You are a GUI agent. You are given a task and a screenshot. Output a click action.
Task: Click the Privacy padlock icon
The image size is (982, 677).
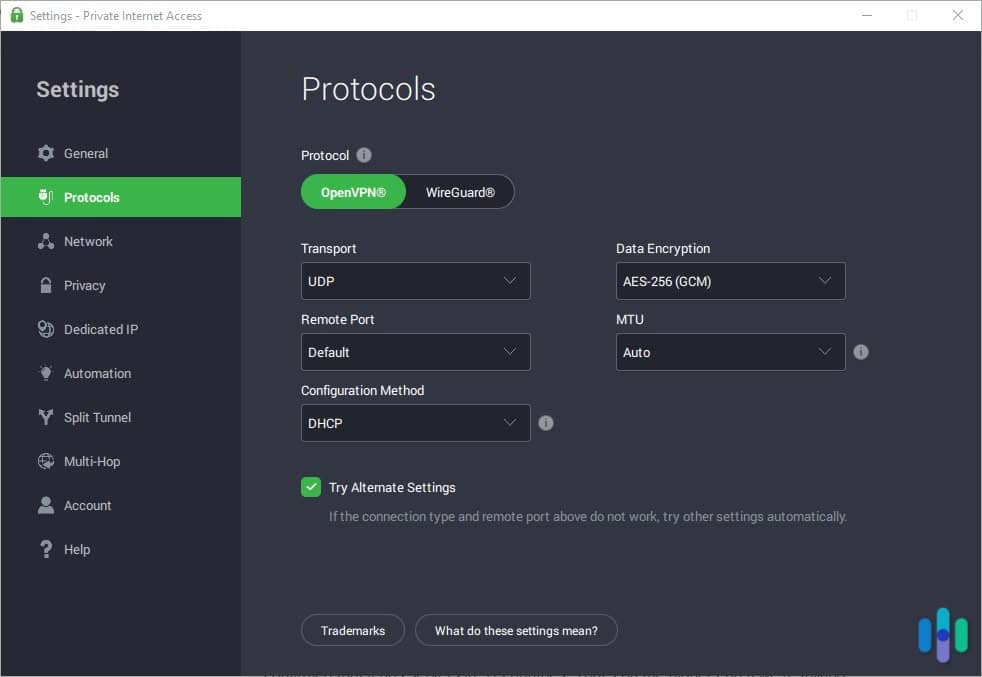click(x=46, y=286)
